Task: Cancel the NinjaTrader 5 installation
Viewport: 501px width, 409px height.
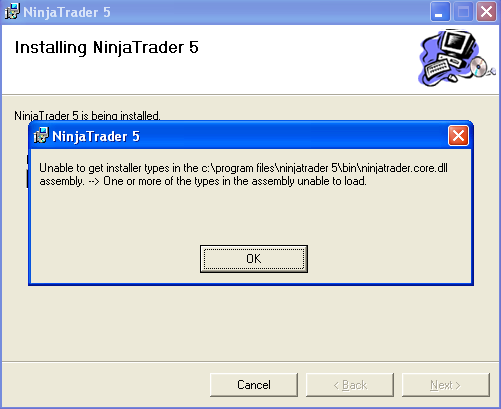Action: [254, 385]
